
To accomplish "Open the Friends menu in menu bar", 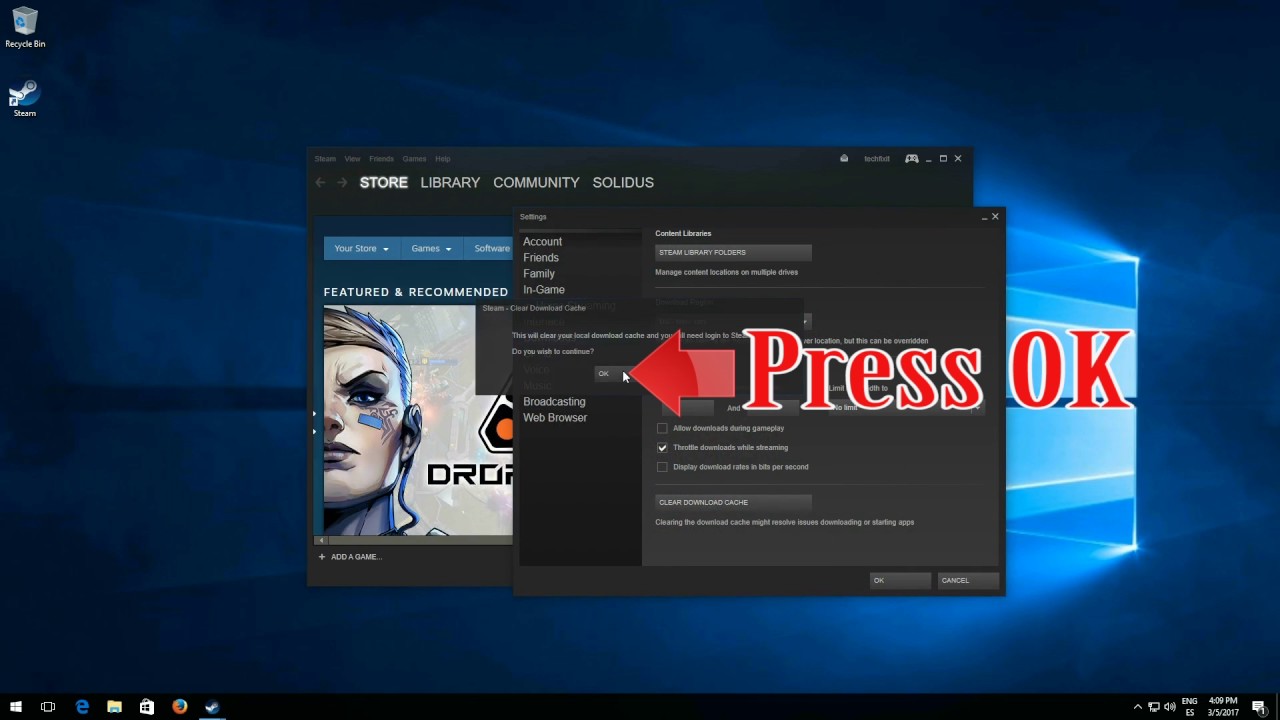I will [x=381, y=159].
